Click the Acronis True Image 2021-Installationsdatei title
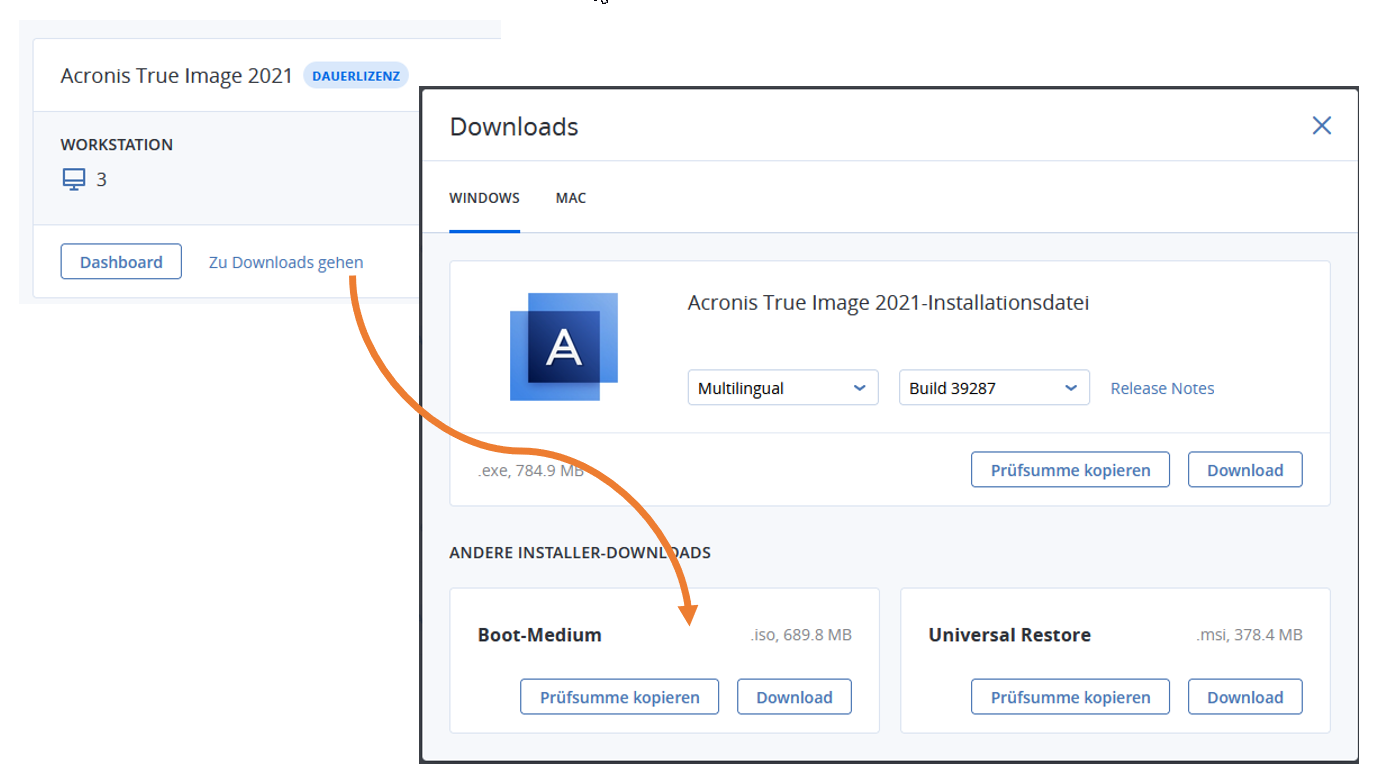Screen dimensions: 1379x770 [x=888, y=303]
